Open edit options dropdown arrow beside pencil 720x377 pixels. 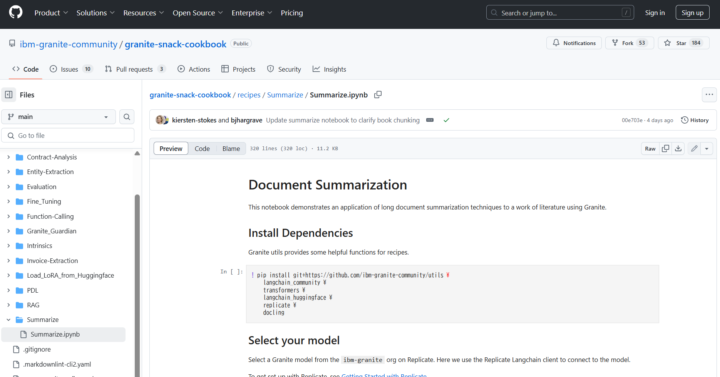pos(707,148)
